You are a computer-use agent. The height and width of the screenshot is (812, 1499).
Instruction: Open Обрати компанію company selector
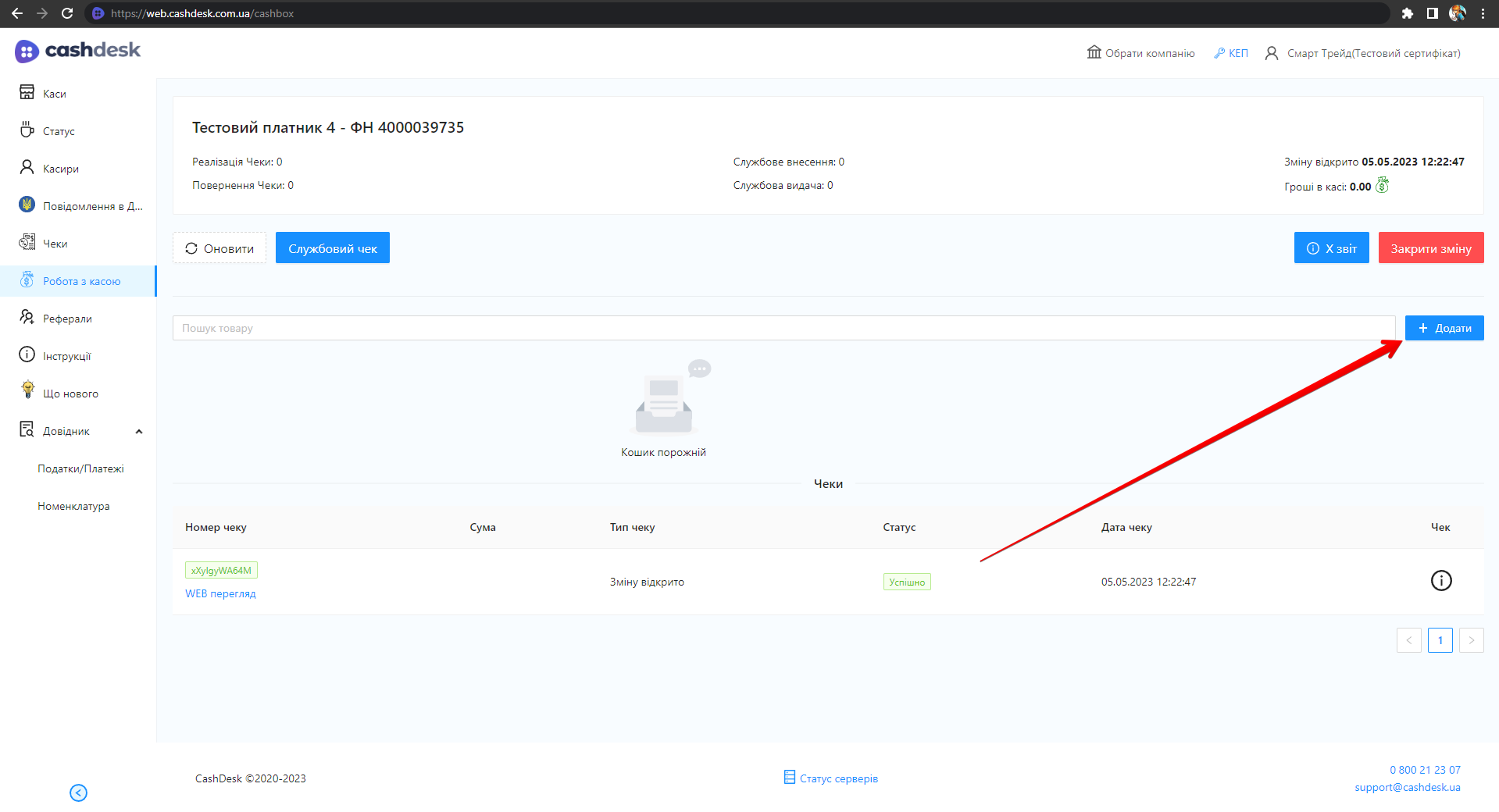[1140, 53]
